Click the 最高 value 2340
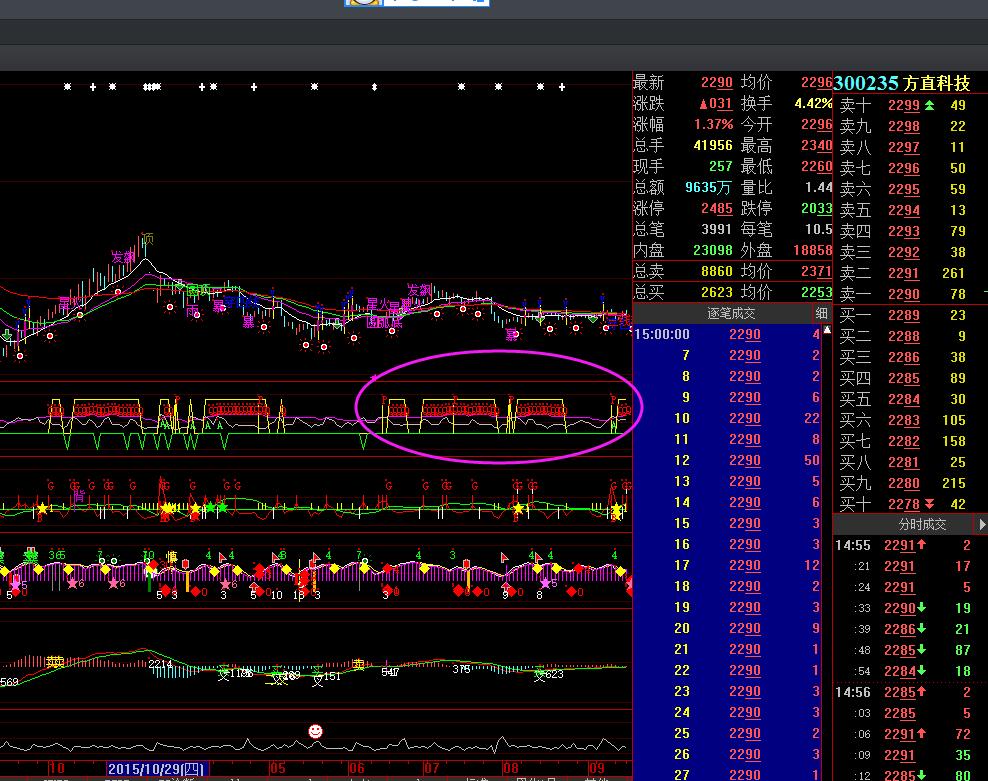 tap(817, 146)
